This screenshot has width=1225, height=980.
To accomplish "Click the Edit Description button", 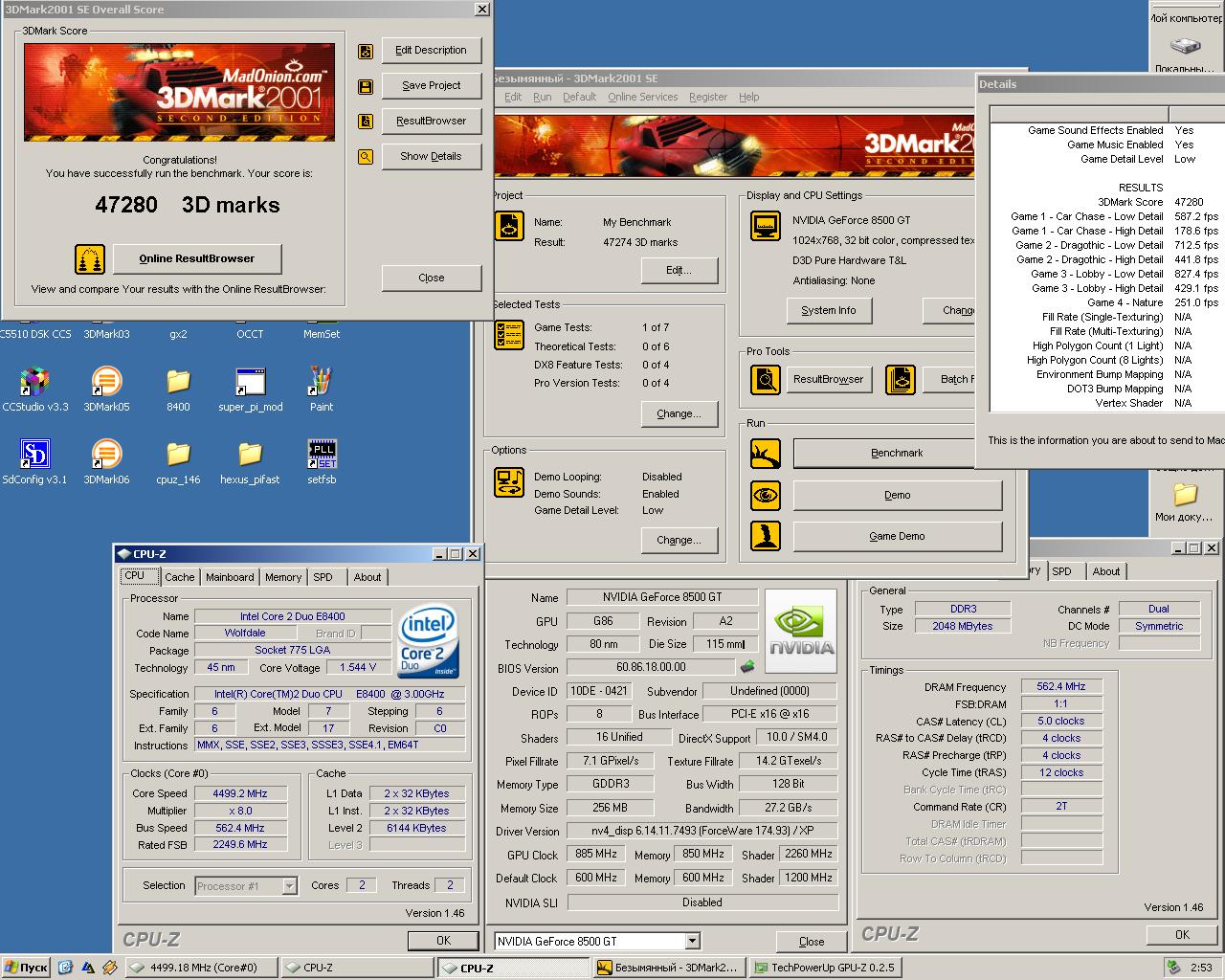I will pos(431,50).
